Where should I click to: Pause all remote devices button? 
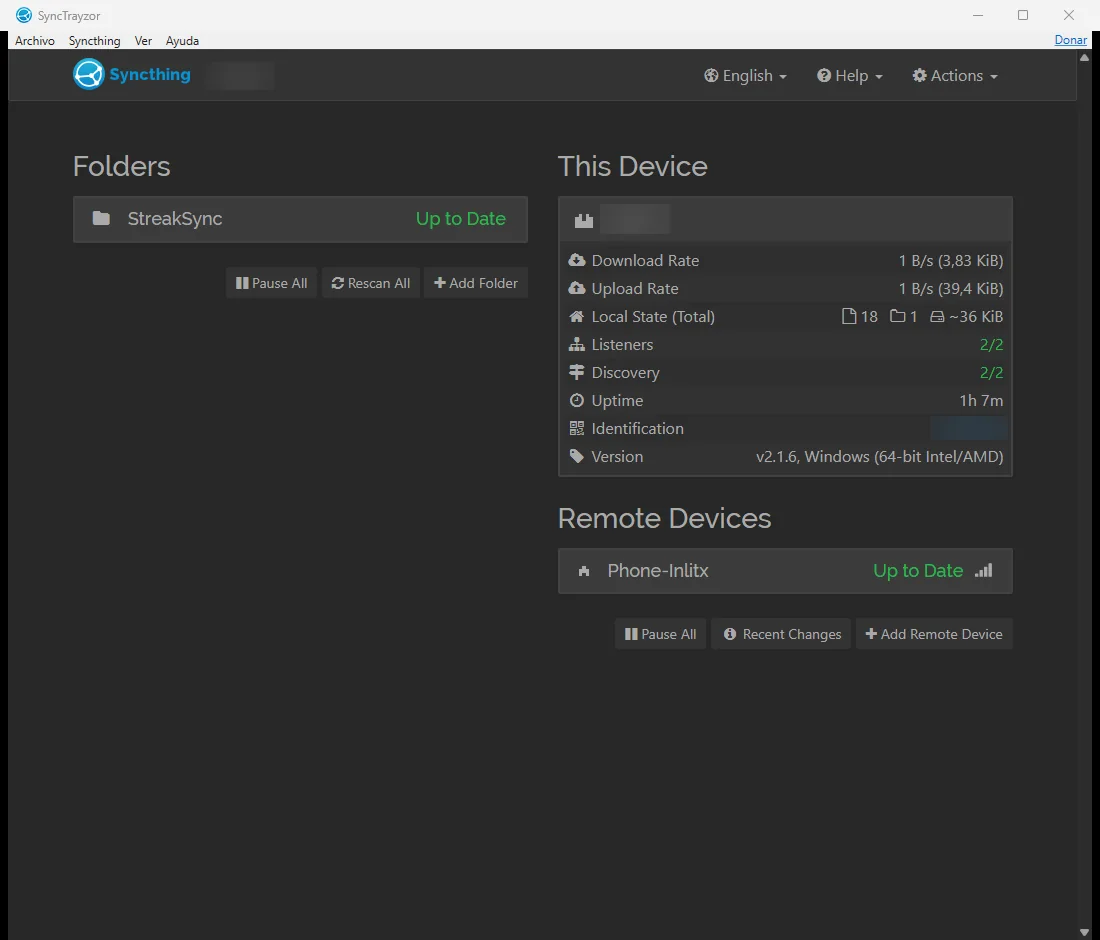coord(660,634)
